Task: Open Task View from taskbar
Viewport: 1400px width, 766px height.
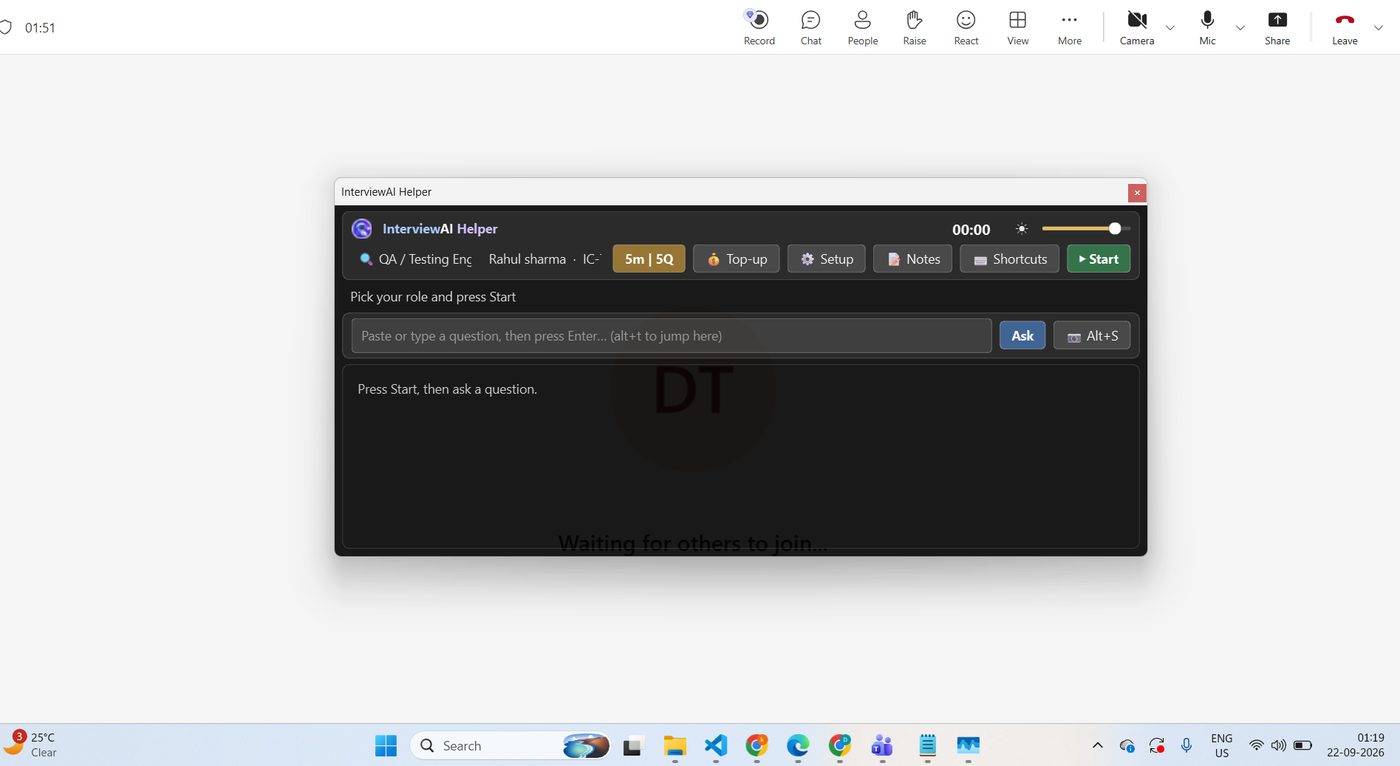Action: (x=632, y=746)
